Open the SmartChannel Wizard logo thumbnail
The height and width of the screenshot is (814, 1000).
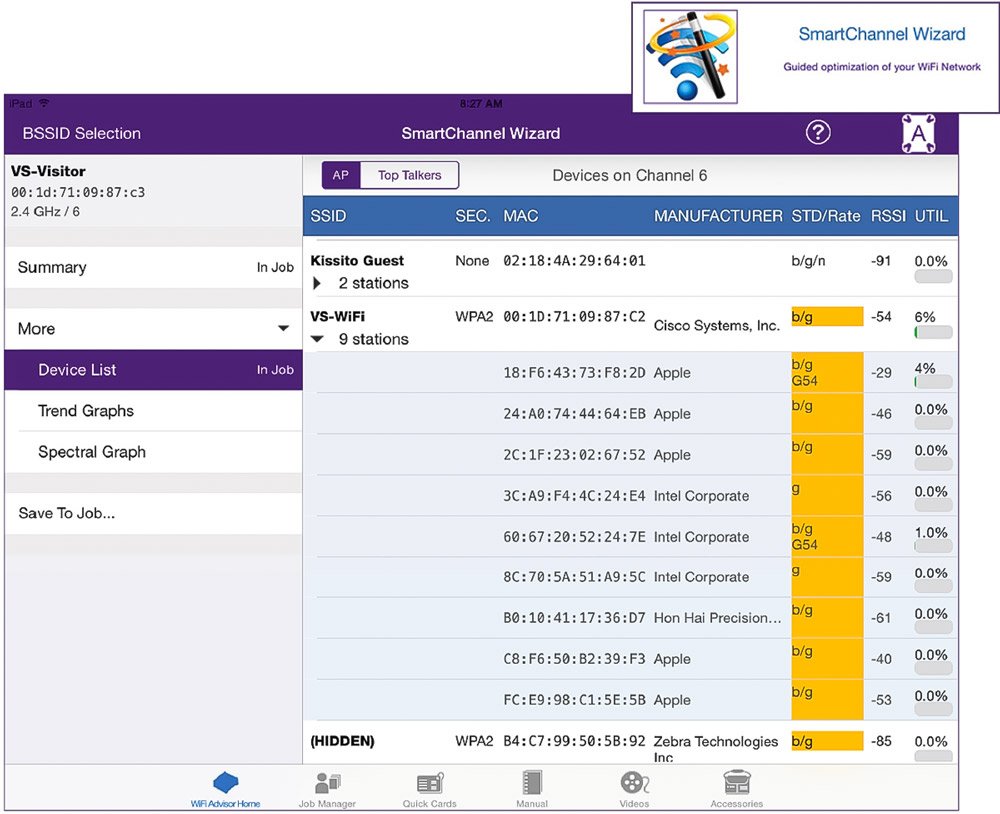[691, 57]
